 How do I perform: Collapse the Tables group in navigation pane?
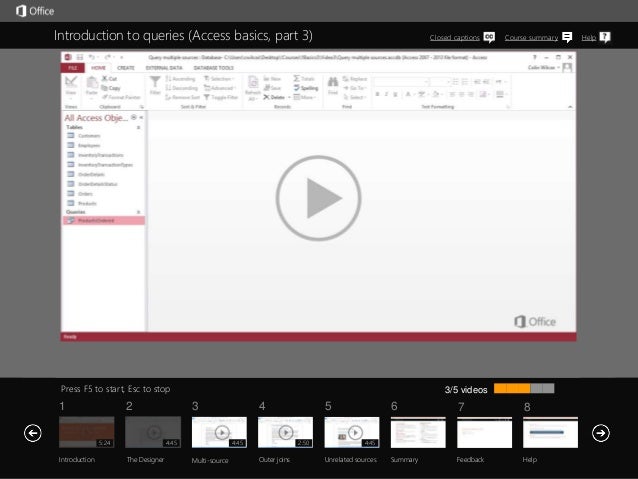pyautogui.click(x=138, y=127)
